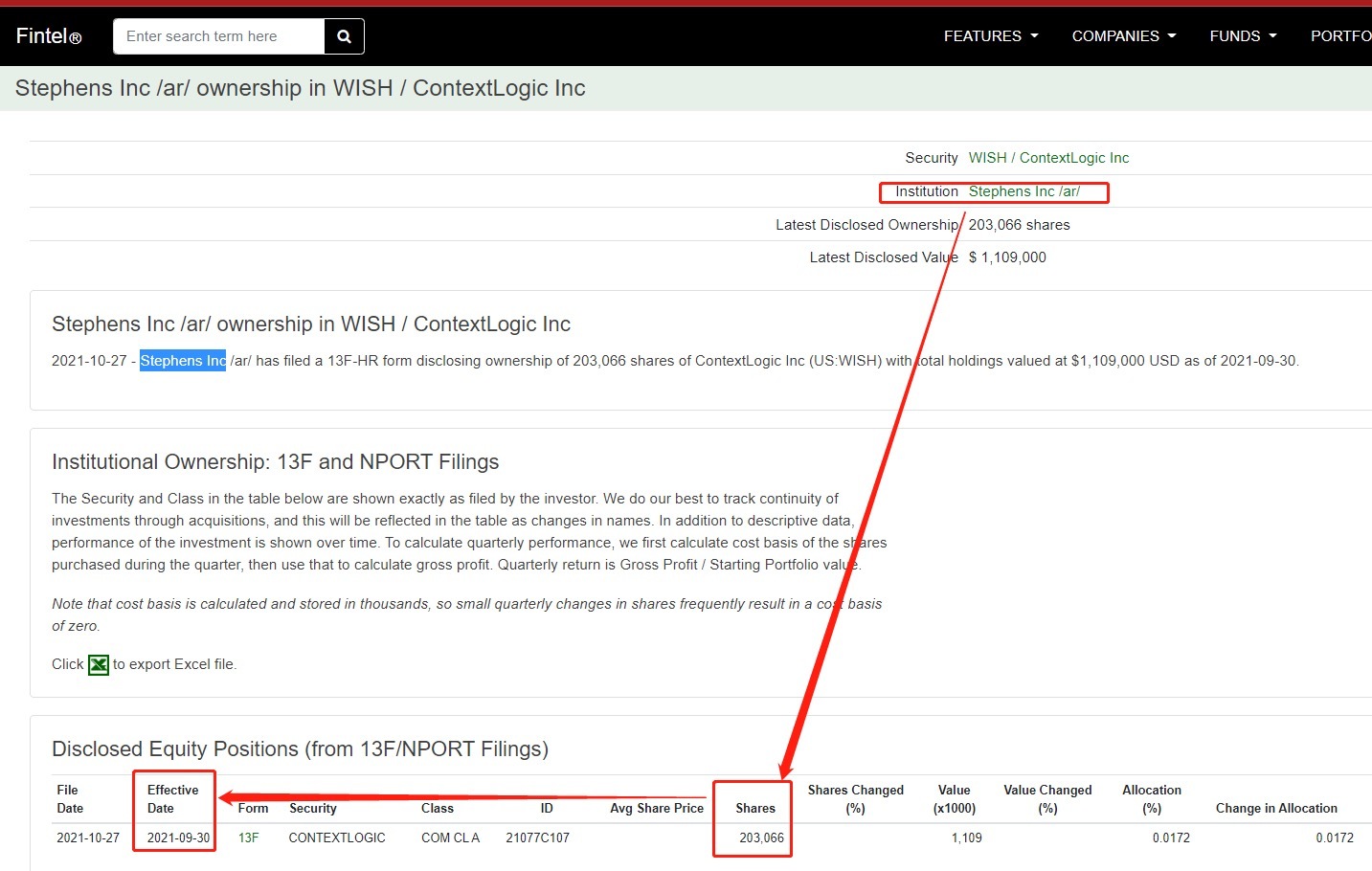Click the $ 1,109,000 disclosed value
This screenshot has width=1372, height=871.
1007,257
